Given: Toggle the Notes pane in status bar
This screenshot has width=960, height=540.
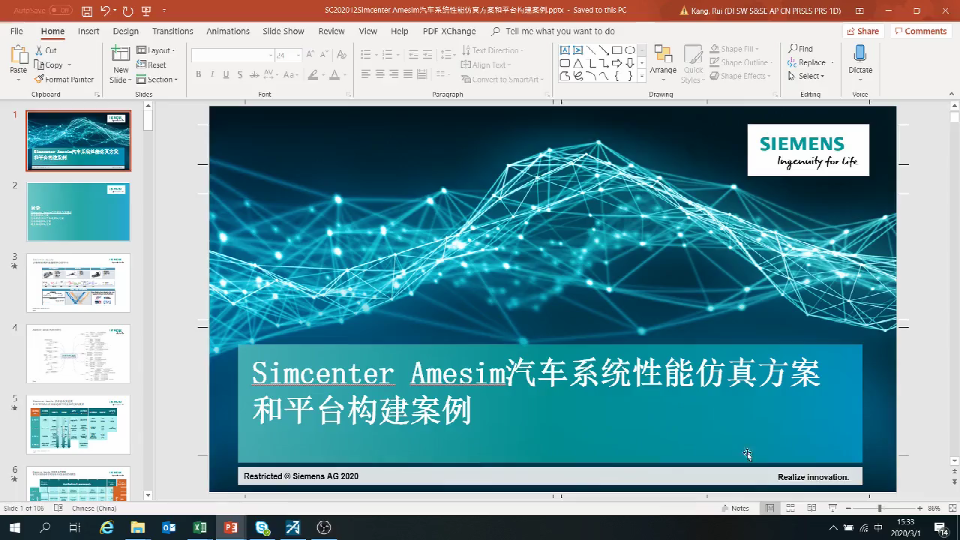Looking at the screenshot, I should [735, 508].
